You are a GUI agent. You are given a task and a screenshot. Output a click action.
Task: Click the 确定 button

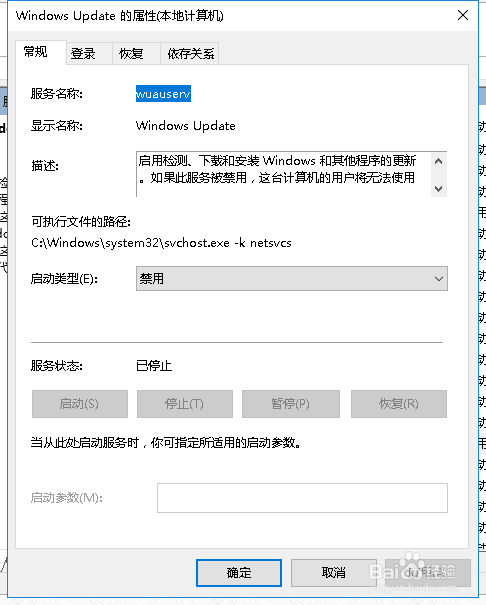pos(239,573)
